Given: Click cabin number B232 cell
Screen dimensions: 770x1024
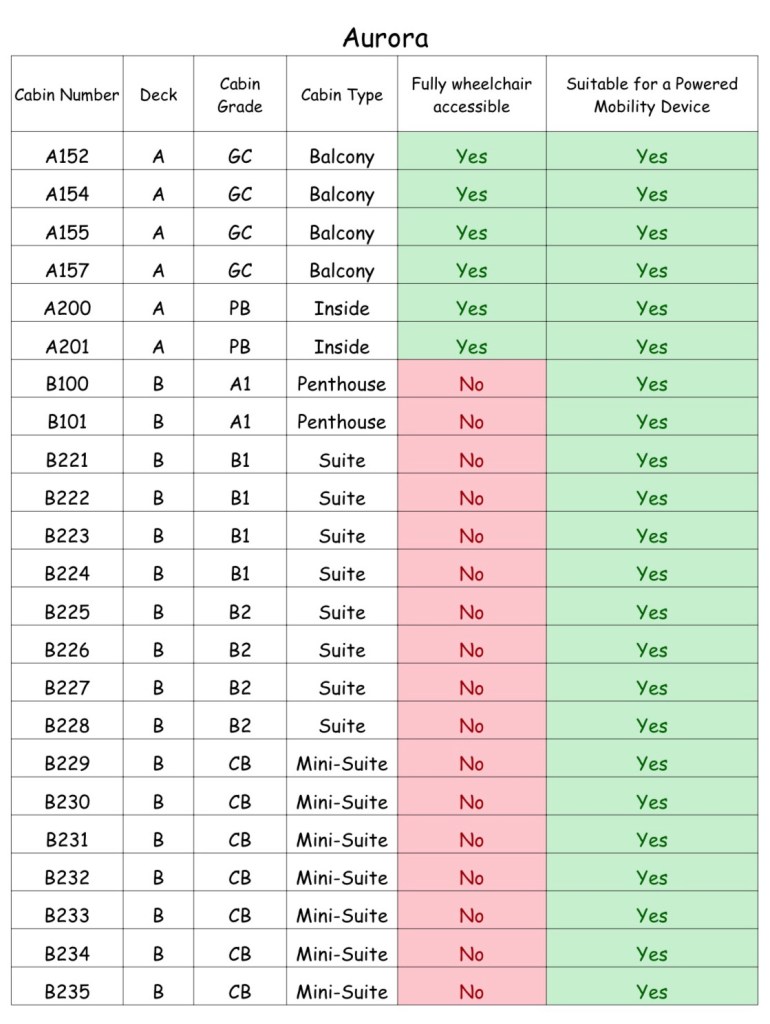Looking at the screenshot, I should point(67,878).
